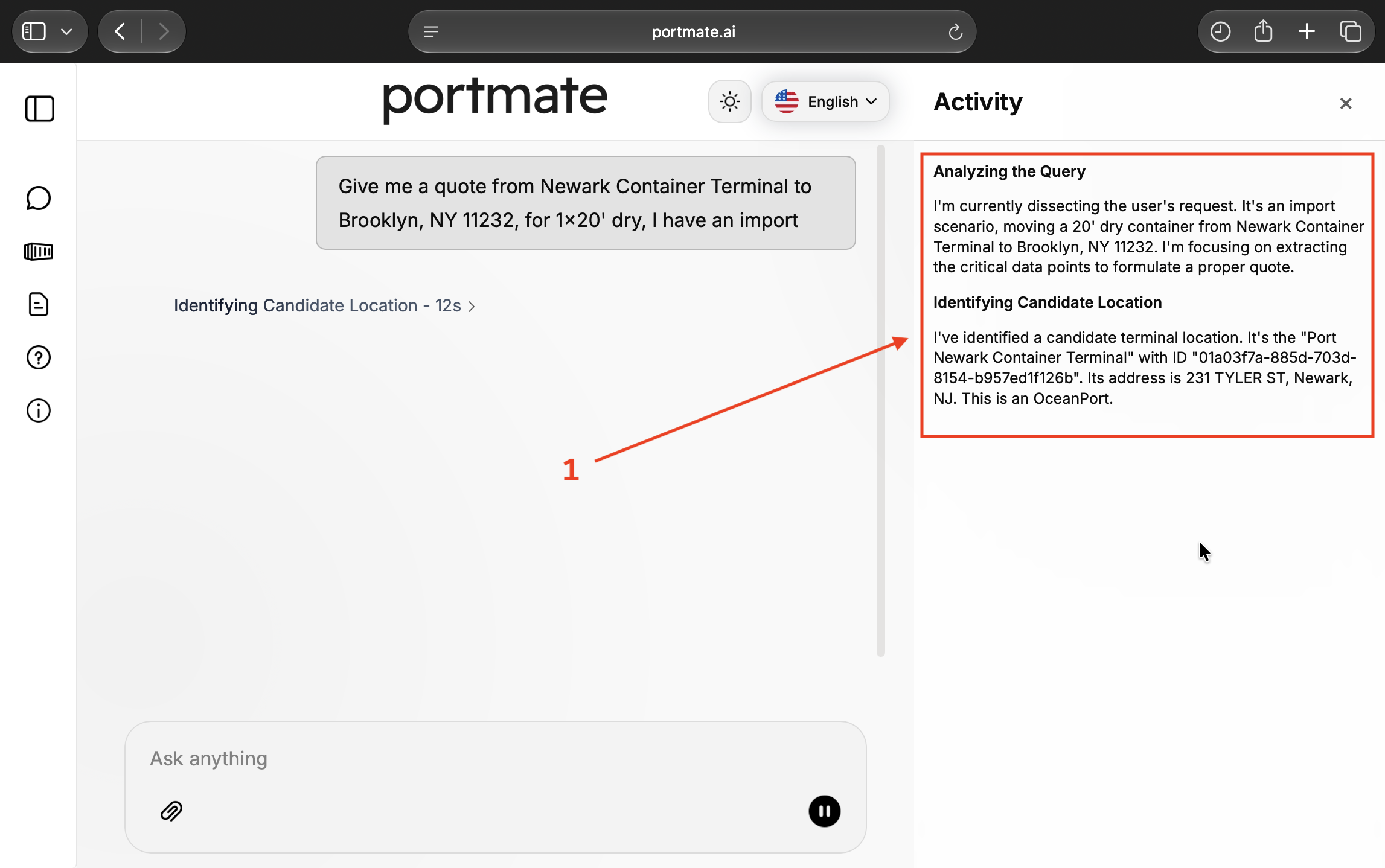This screenshot has height=868, width=1385.
Task: Click 'Analyzing the Query' heading
Action: [x=1009, y=171]
